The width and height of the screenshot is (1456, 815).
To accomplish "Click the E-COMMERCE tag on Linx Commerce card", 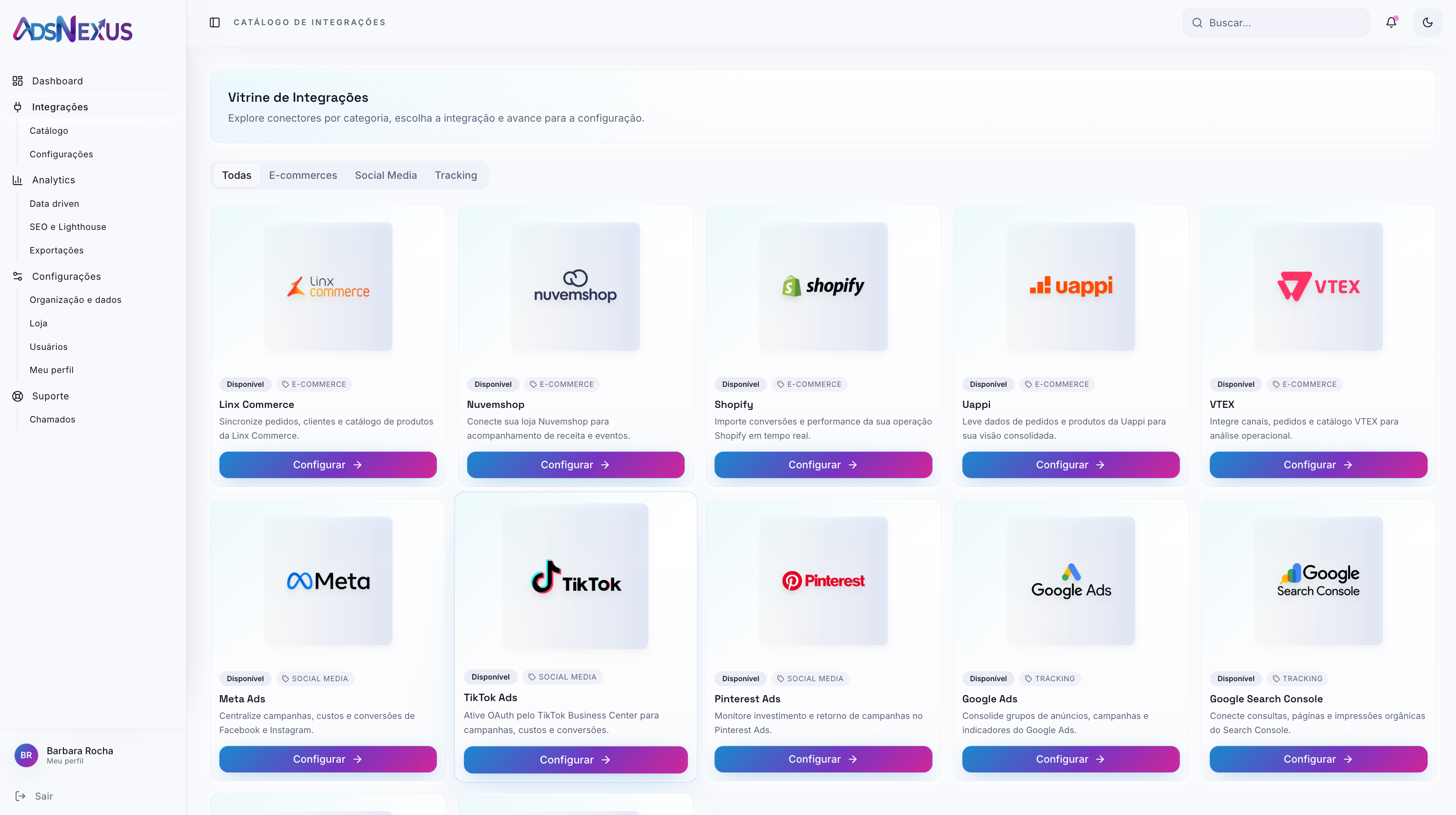I will coord(314,384).
